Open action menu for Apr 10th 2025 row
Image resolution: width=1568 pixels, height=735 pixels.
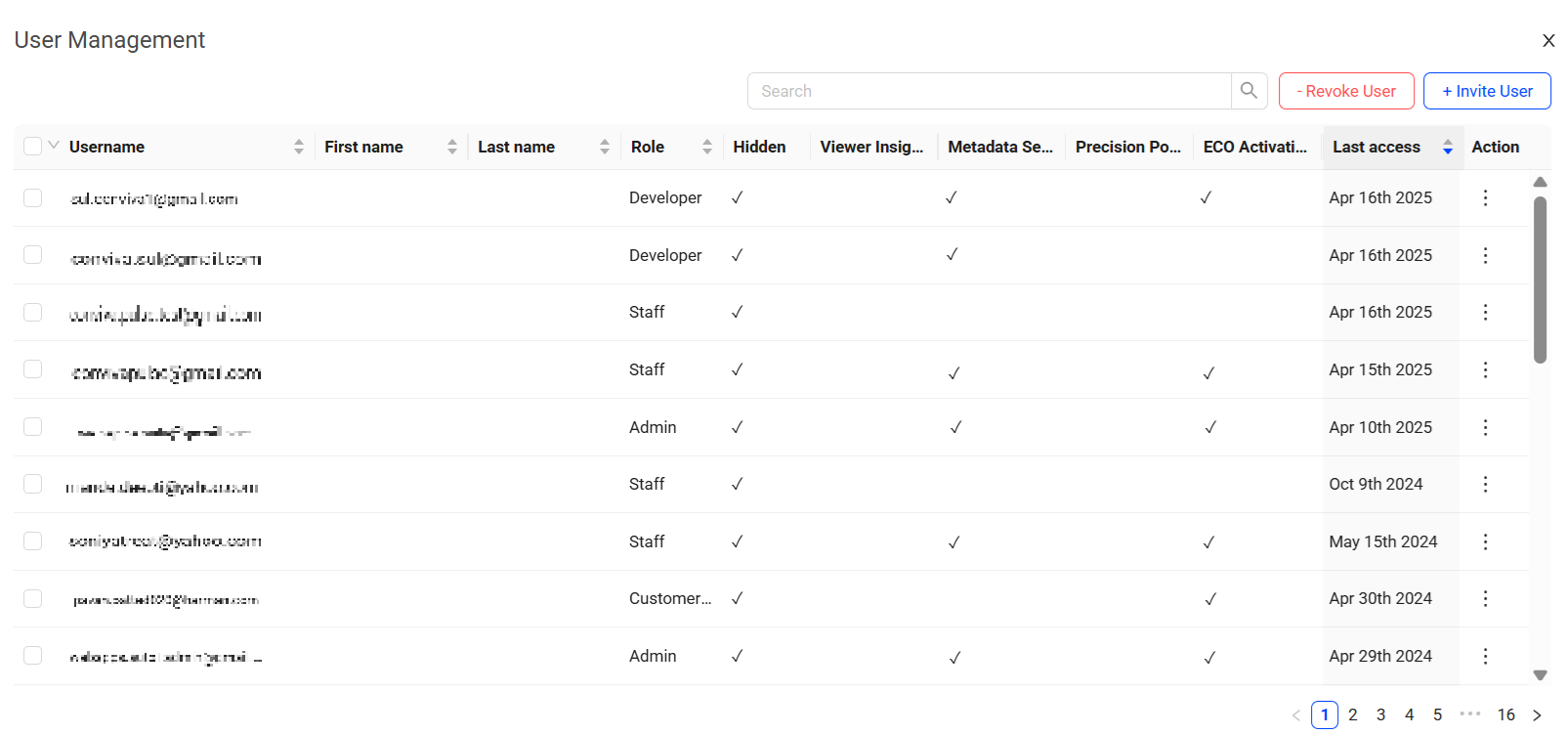point(1485,427)
